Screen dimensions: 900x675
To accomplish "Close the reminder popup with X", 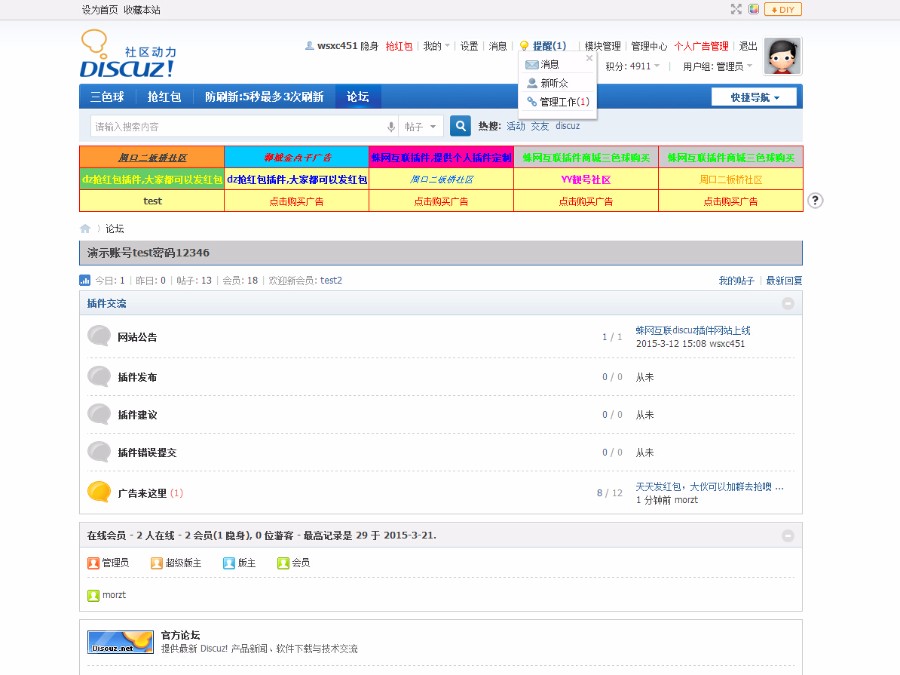I will 589,58.
